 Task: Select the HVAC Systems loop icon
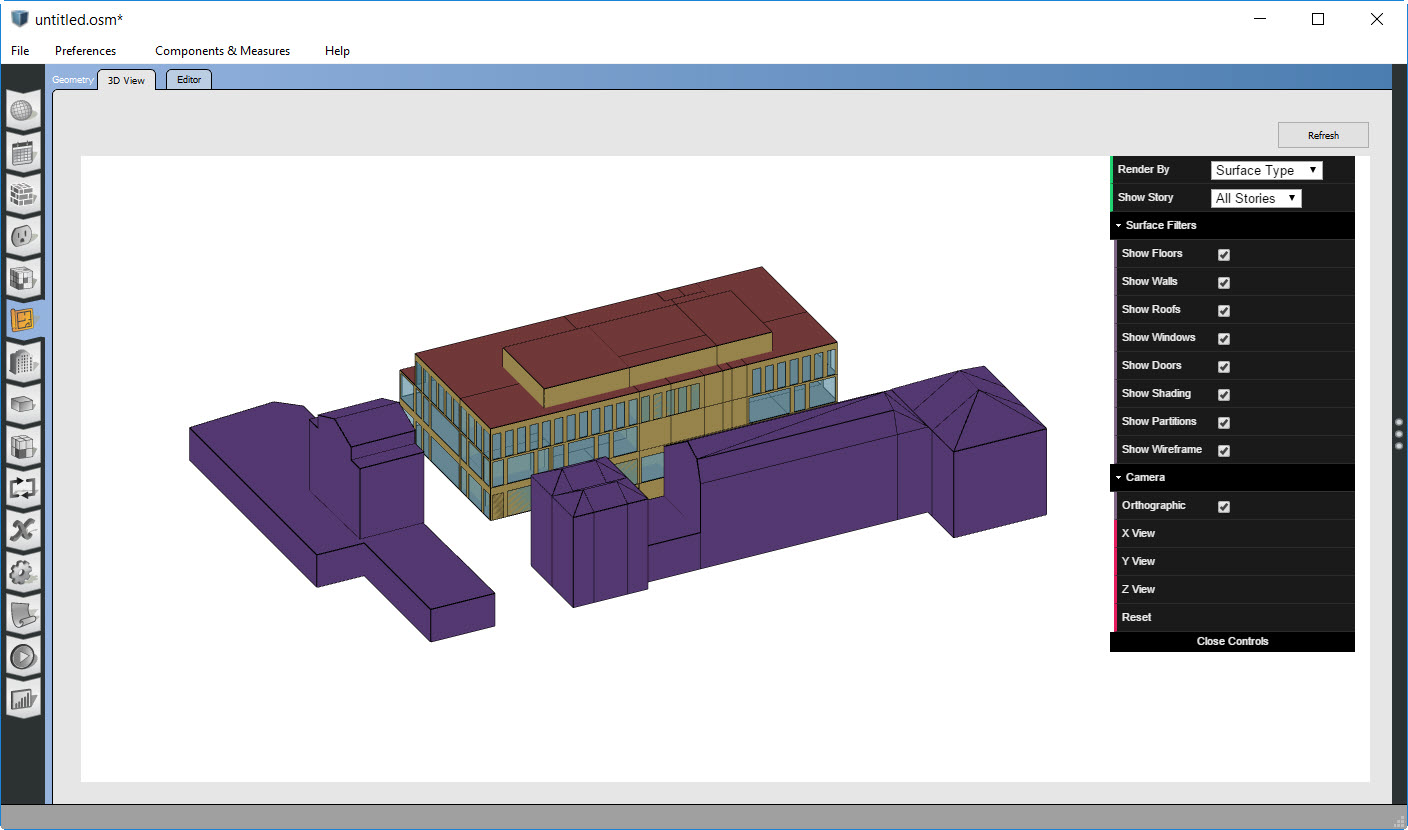[x=23, y=488]
